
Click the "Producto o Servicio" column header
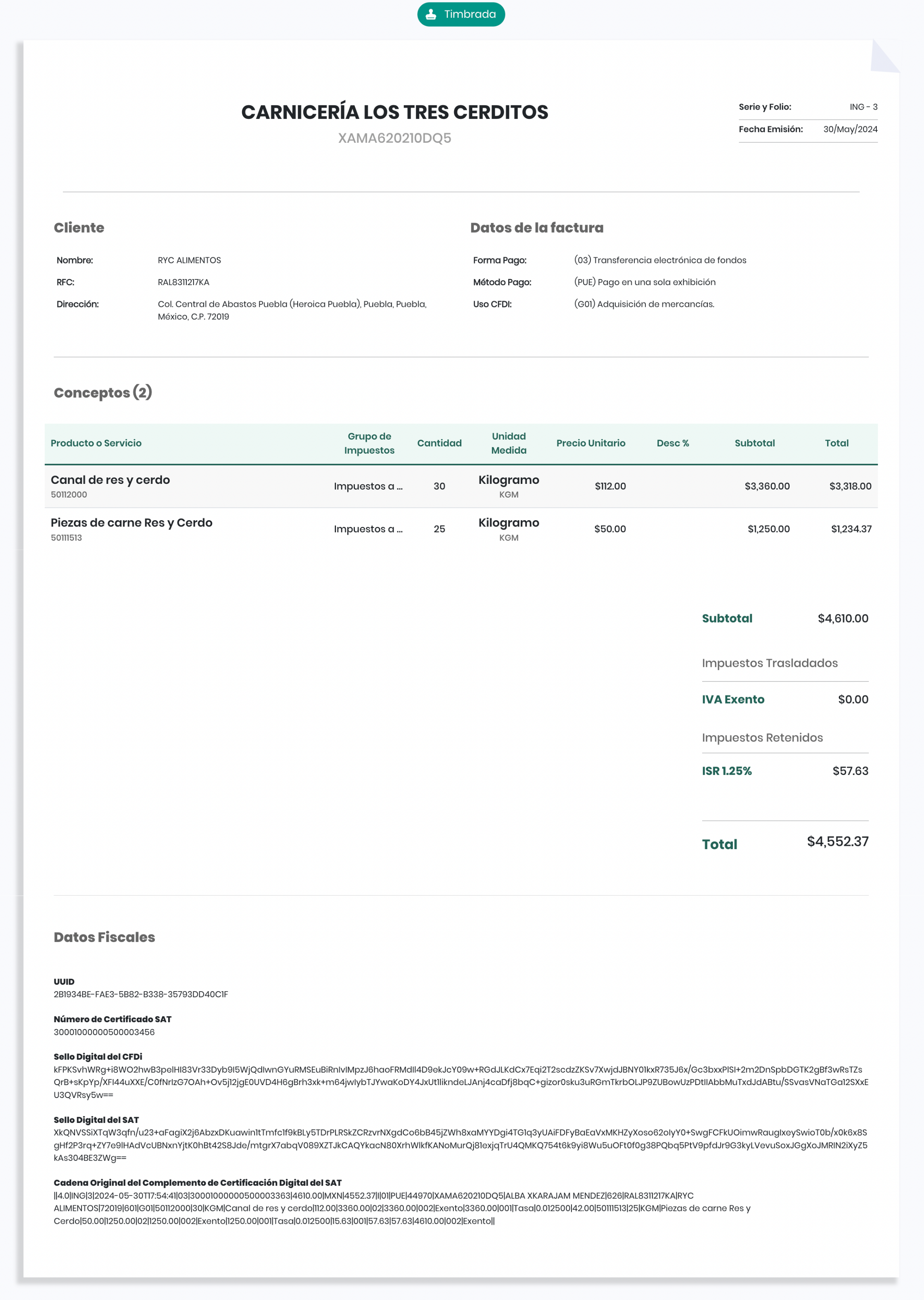coord(96,443)
